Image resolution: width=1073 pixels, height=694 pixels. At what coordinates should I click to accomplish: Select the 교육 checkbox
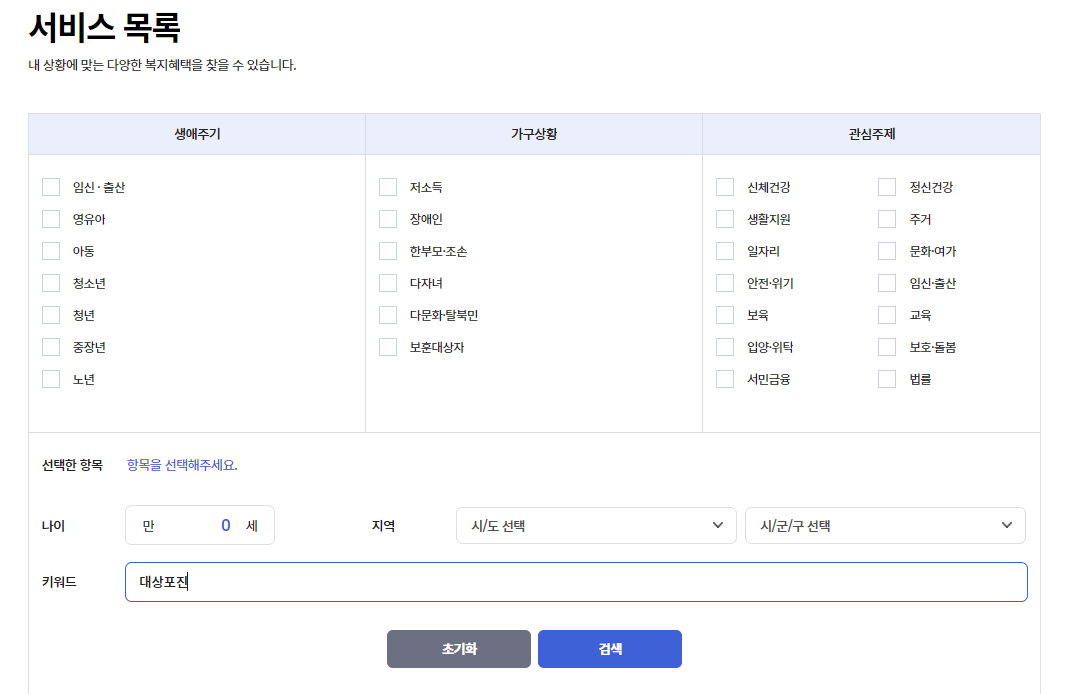click(x=888, y=316)
